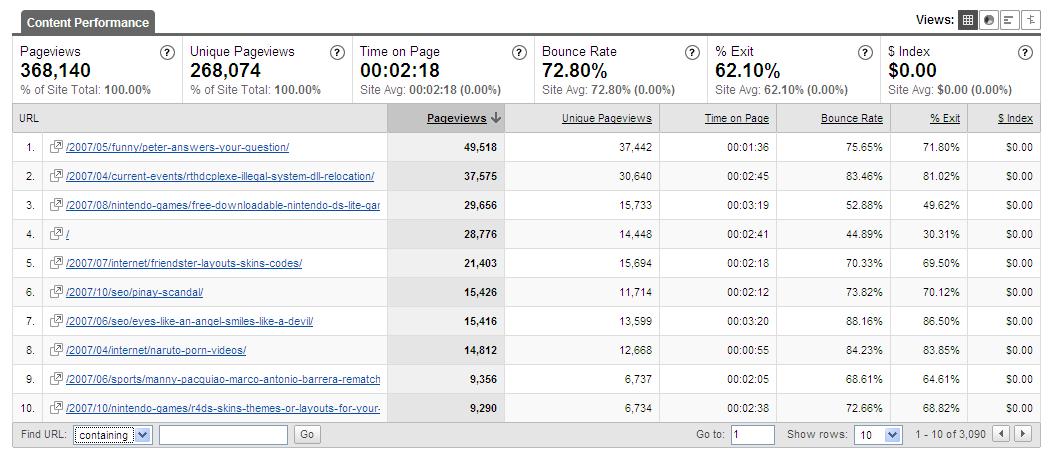
Task: Go to next page of results
Action: tap(1022, 434)
